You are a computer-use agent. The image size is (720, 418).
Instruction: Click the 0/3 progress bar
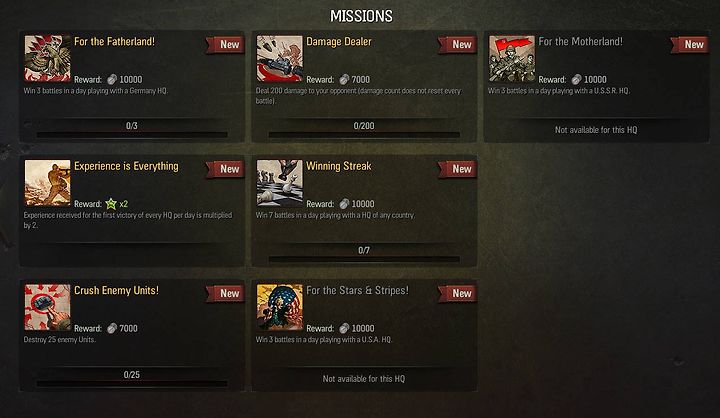pos(132,135)
